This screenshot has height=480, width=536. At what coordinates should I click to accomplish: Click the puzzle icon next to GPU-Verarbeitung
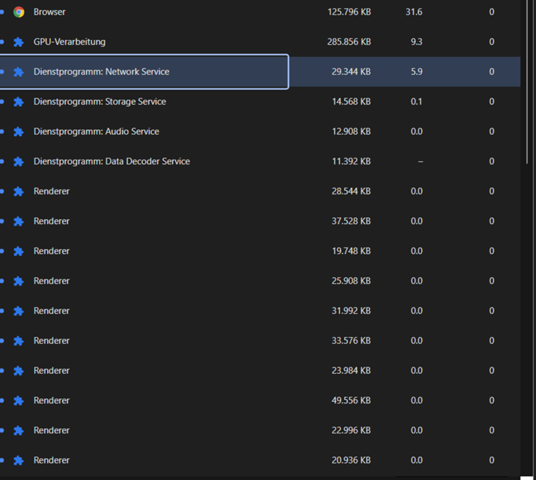click(x=18, y=42)
